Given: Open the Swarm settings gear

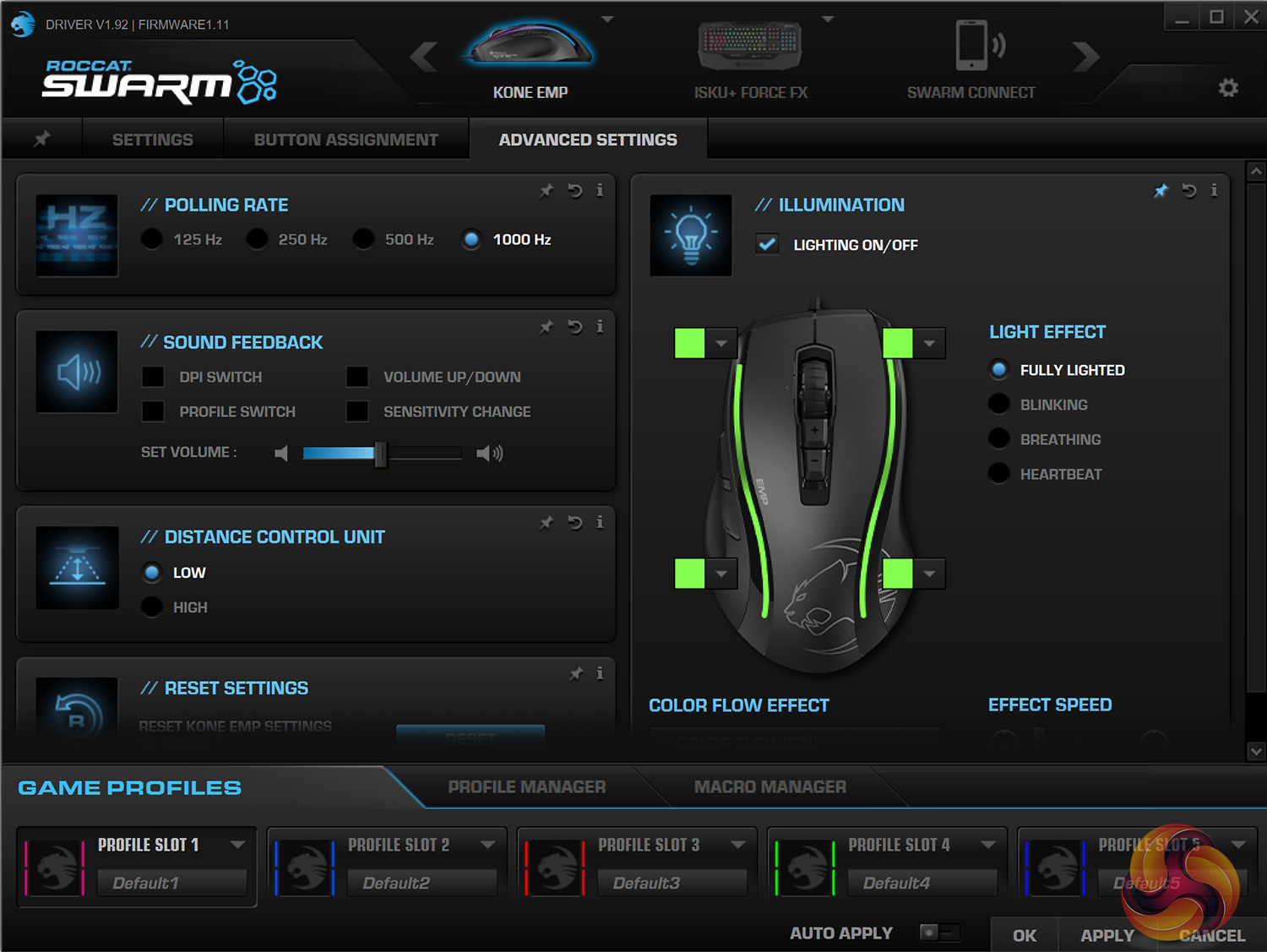Looking at the screenshot, I should click(x=1228, y=87).
